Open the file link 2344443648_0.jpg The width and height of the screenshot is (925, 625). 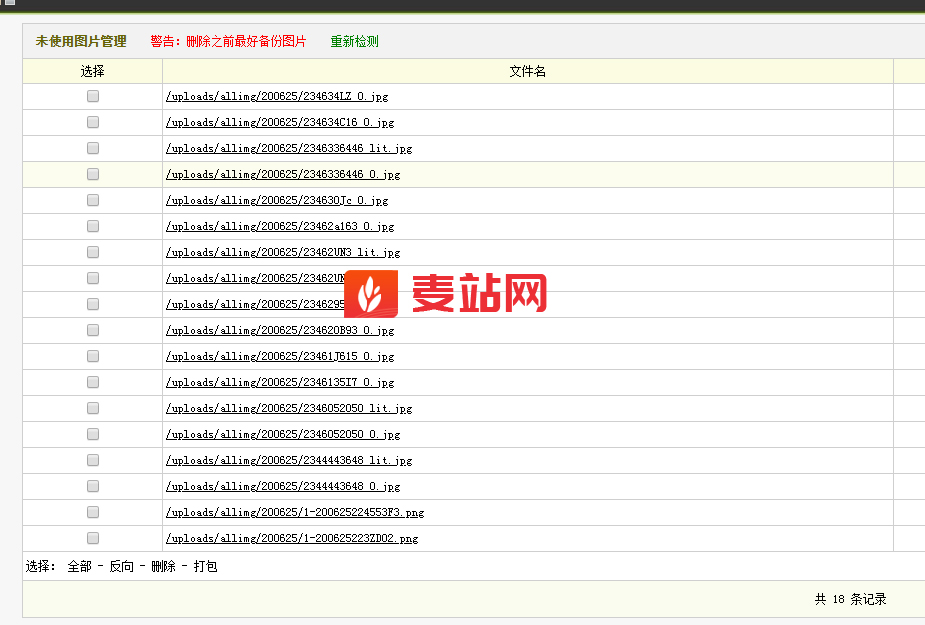283,485
